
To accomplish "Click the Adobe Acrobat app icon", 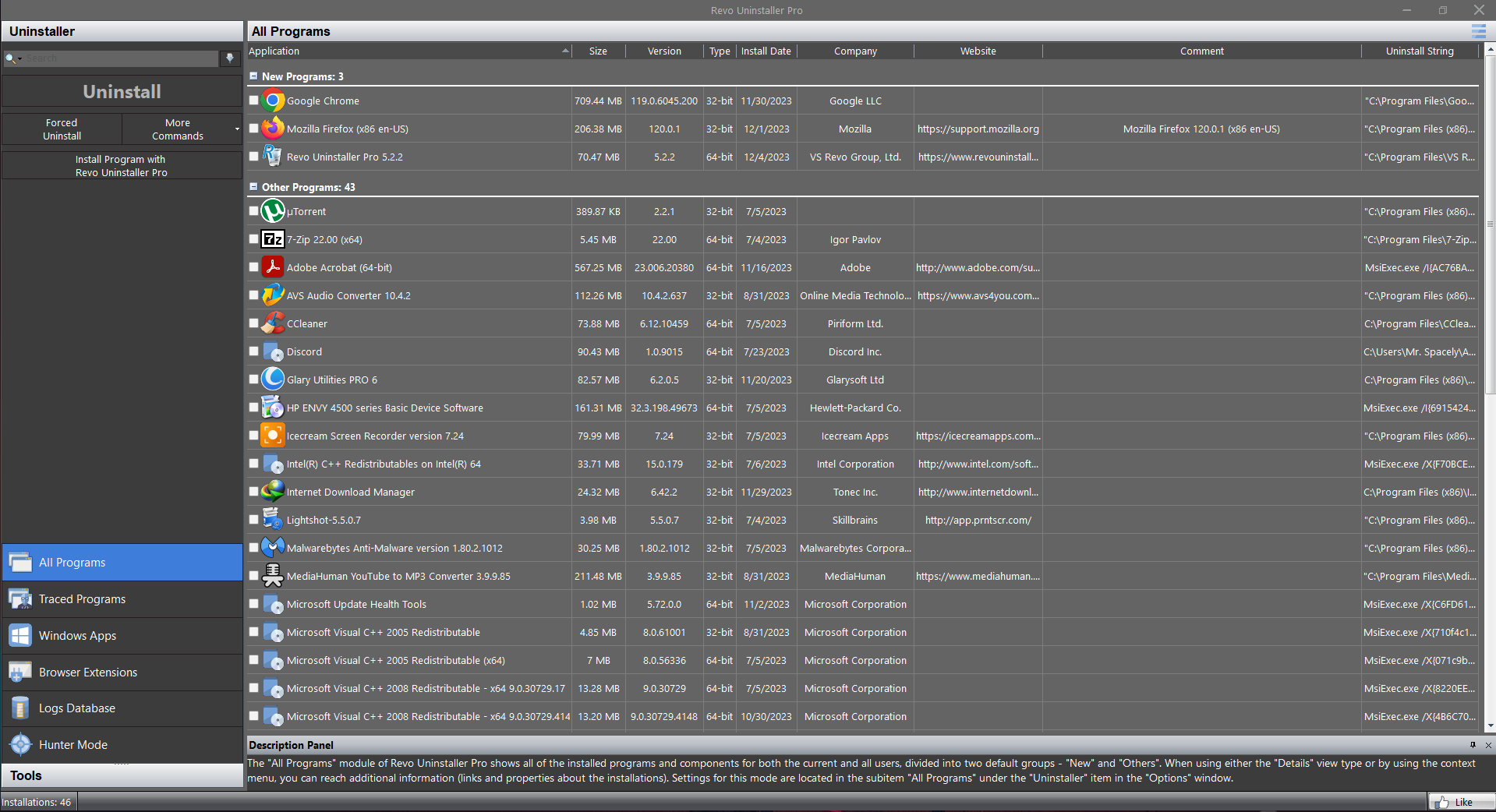I will click(x=273, y=267).
